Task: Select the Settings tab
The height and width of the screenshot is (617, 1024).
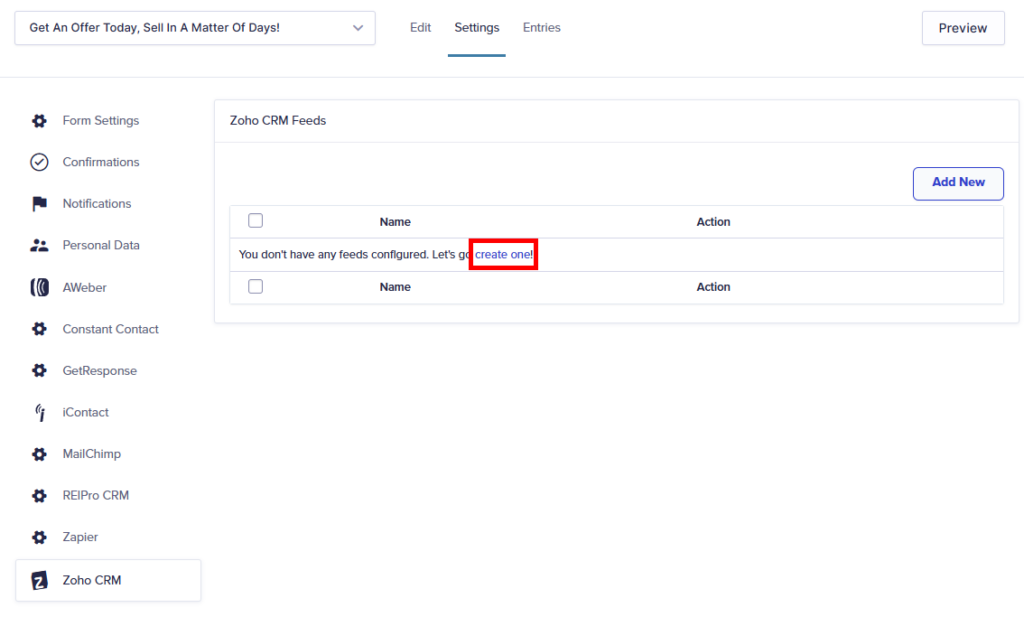Action: [477, 28]
